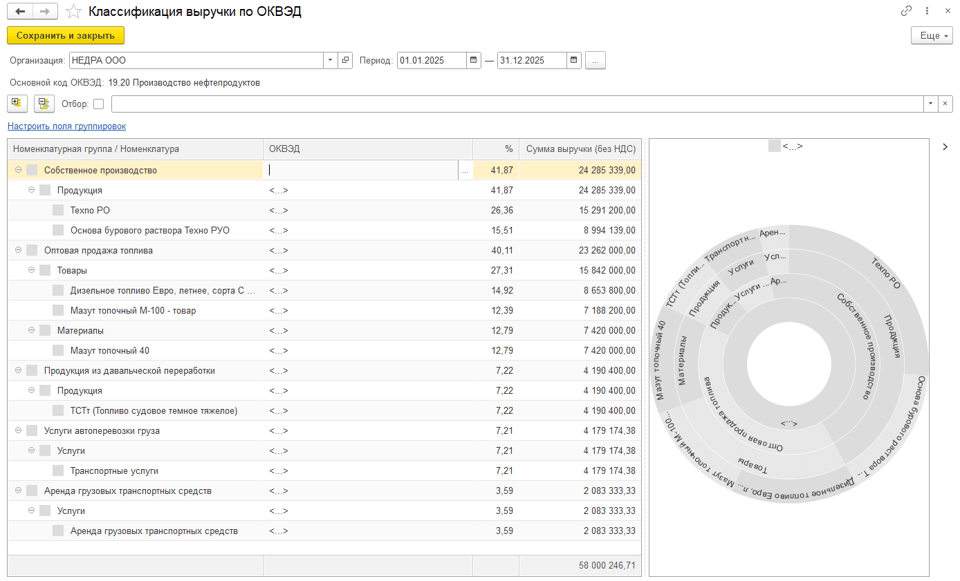Click the forward navigation arrow
The height and width of the screenshot is (581, 960).
(x=45, y=11)
